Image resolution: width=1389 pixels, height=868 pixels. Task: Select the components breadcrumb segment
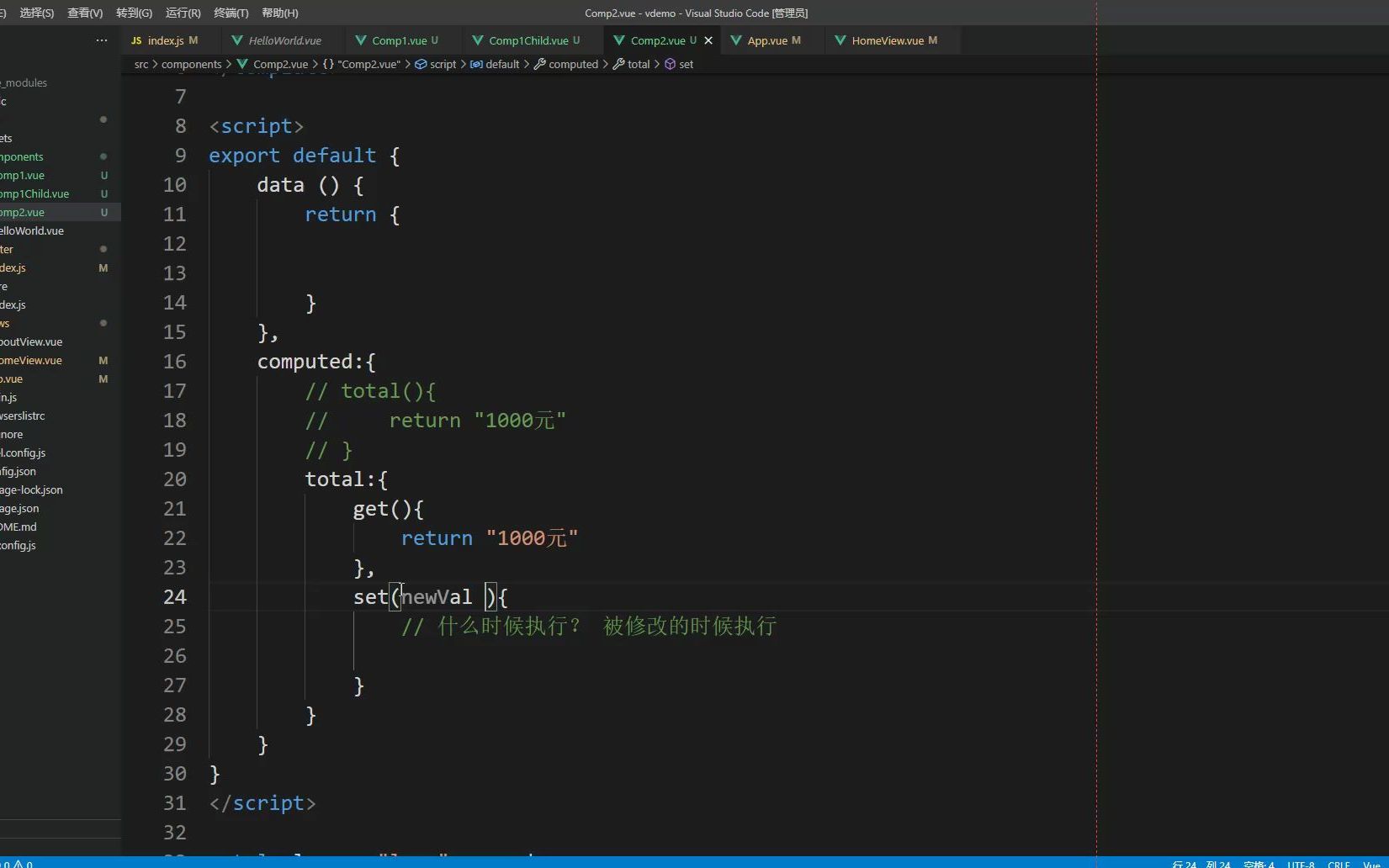[191, 64]
